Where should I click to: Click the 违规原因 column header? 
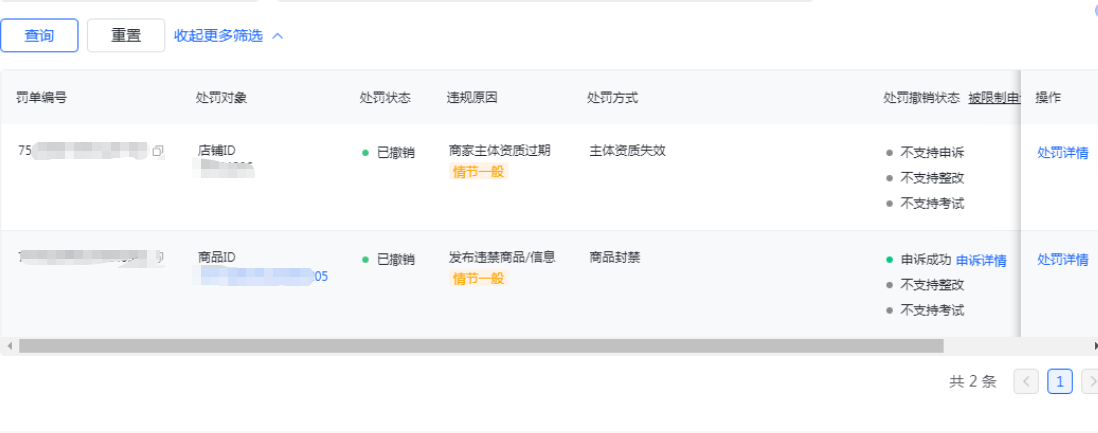pyautogui.click(x=472, y=97)
